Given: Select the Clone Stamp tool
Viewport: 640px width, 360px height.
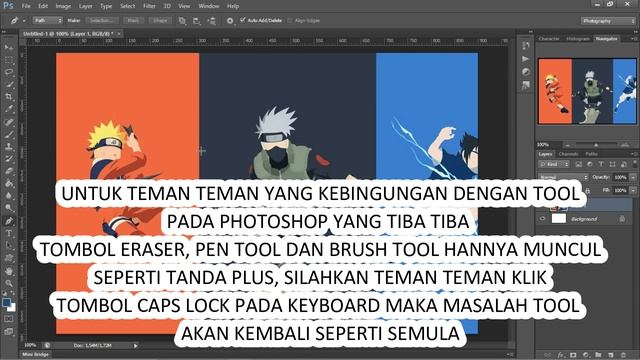Looking at the screenshot, I should [x=9, y=146].
